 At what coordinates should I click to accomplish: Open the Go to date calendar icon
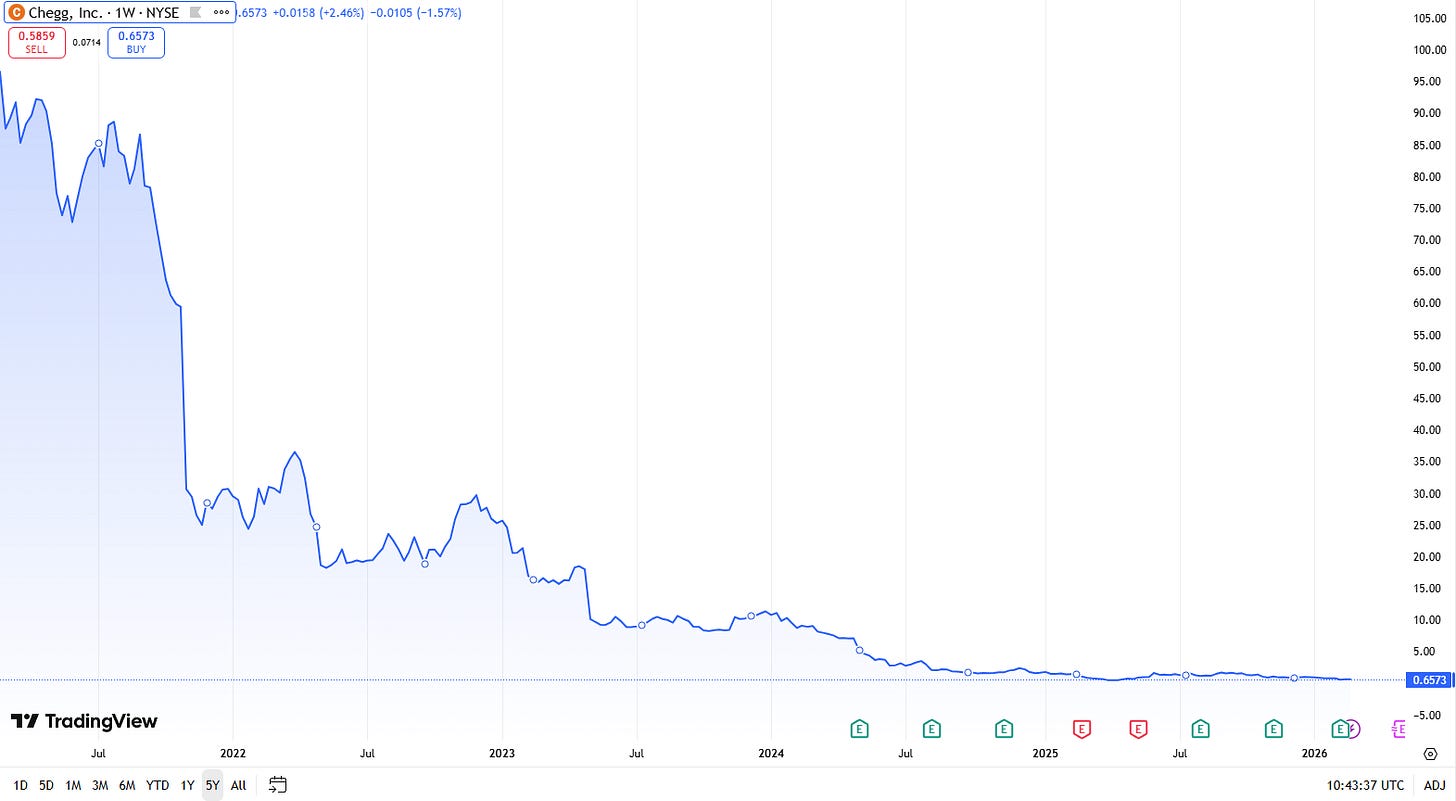tap(278, 785)
